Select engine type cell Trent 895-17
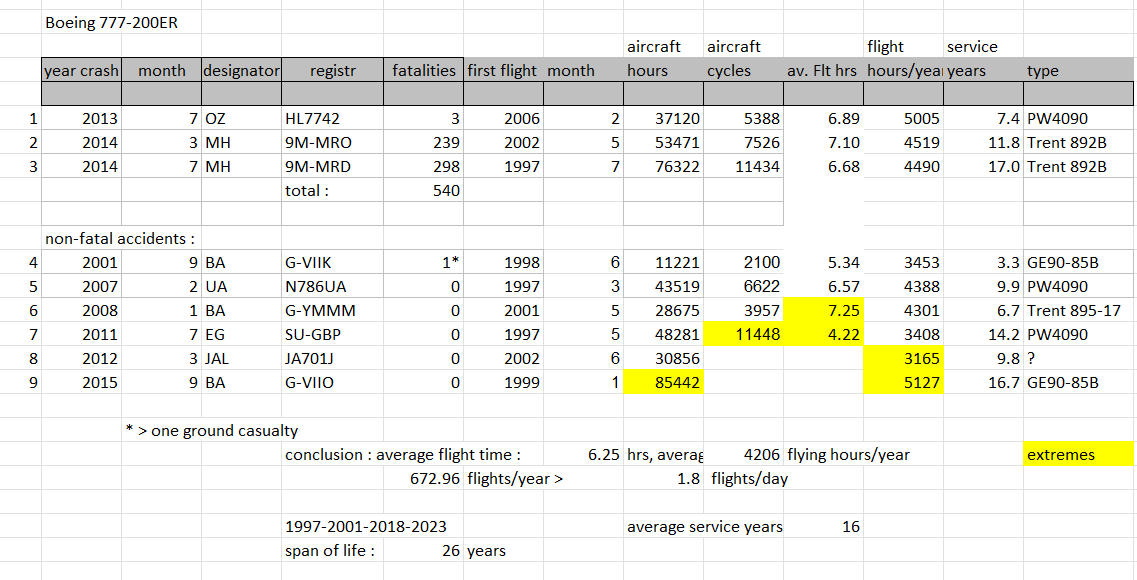Image resolution: width=1137 pixels, height=580 pixels. tap(1080, 310)
